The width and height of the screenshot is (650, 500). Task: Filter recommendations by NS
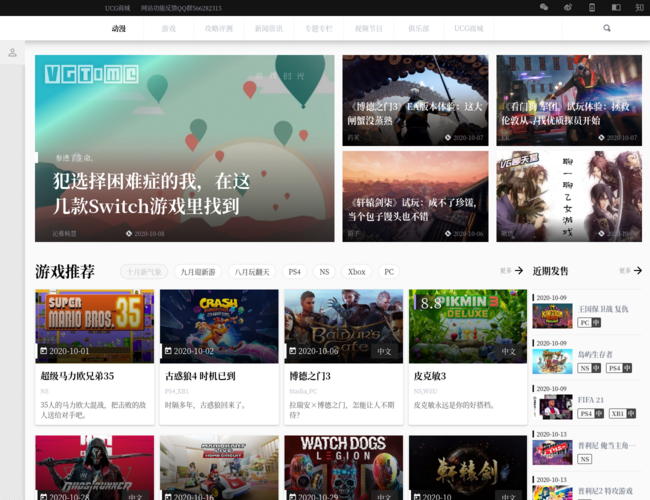click(x=324, y=272)
